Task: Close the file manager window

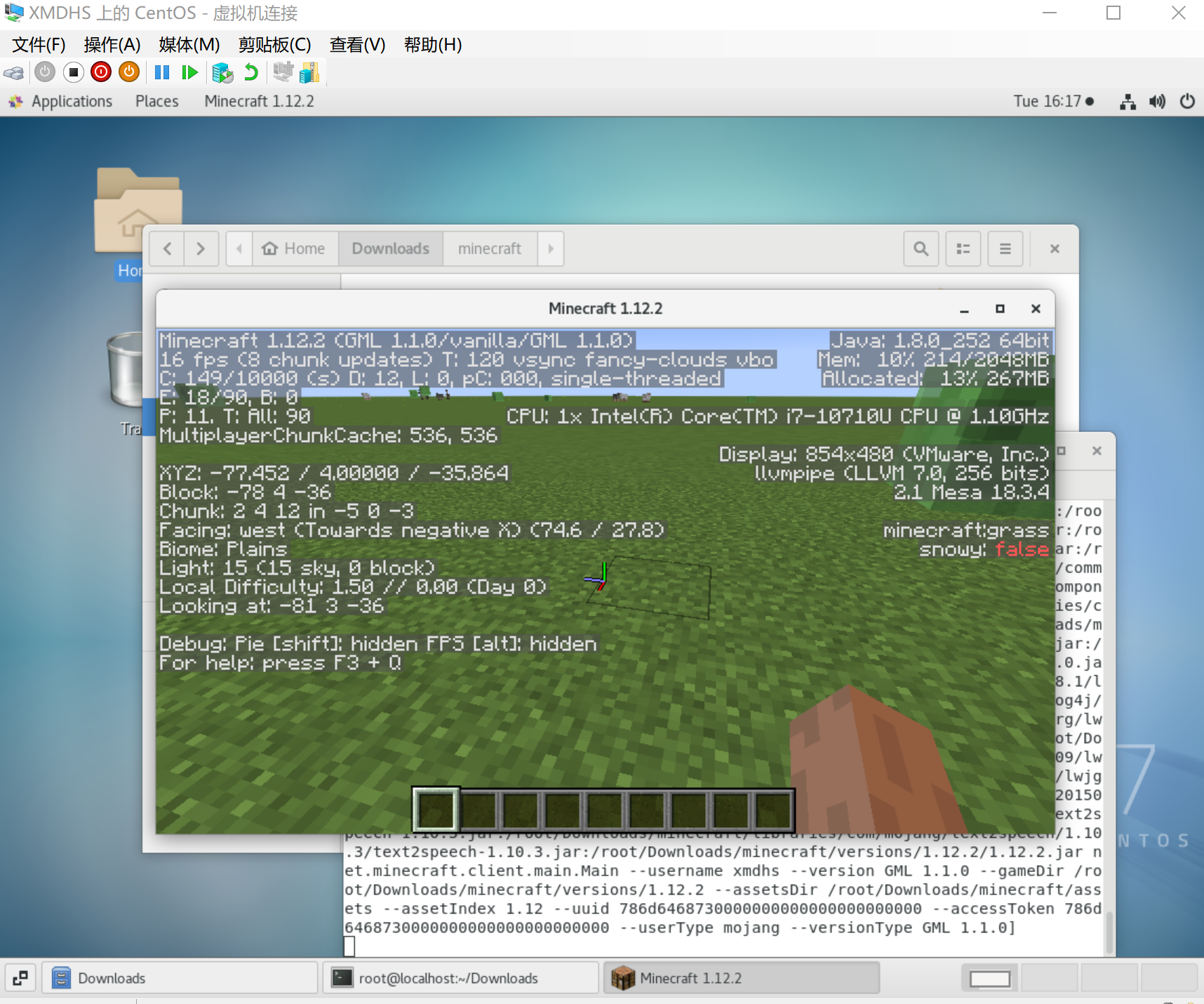Action: click(1055, 249)
